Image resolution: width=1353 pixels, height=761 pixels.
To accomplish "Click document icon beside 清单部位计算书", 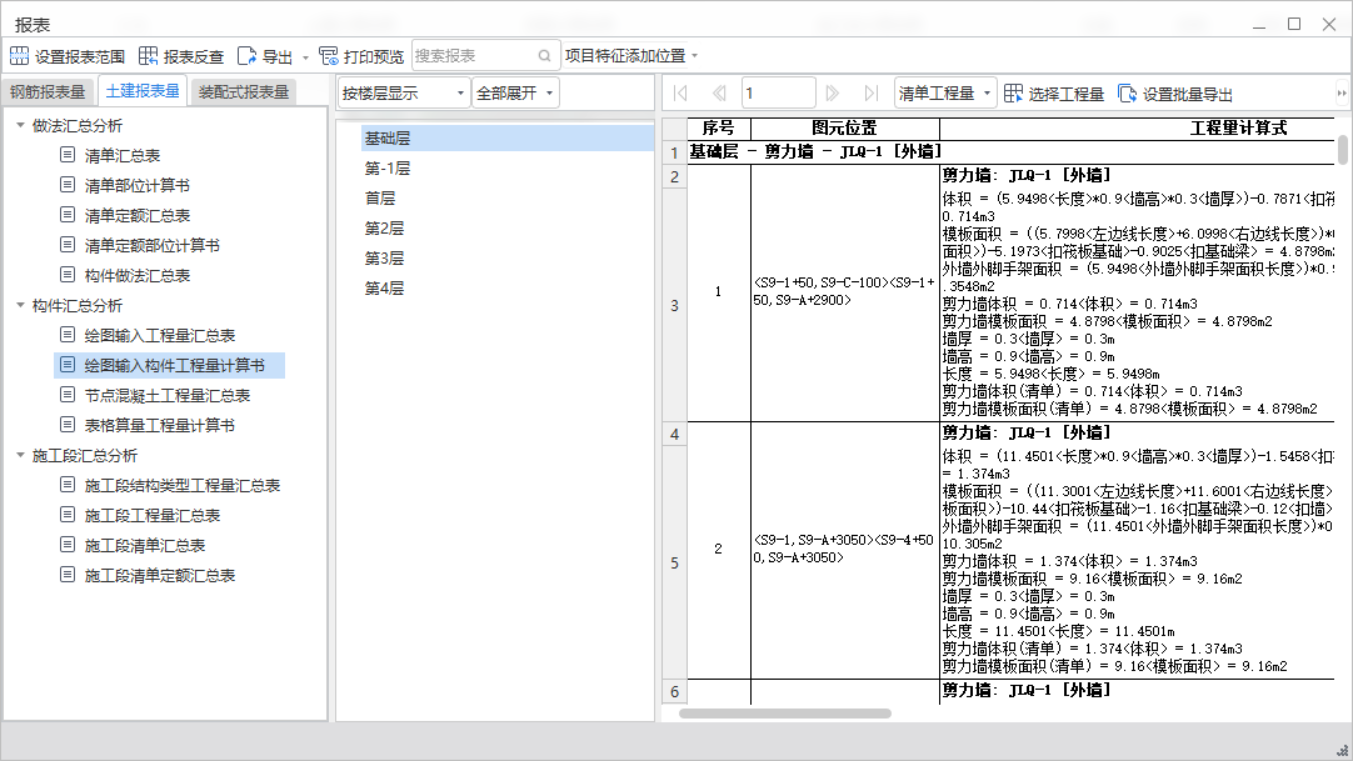I will pyautogui.click(x=68, y=185).
